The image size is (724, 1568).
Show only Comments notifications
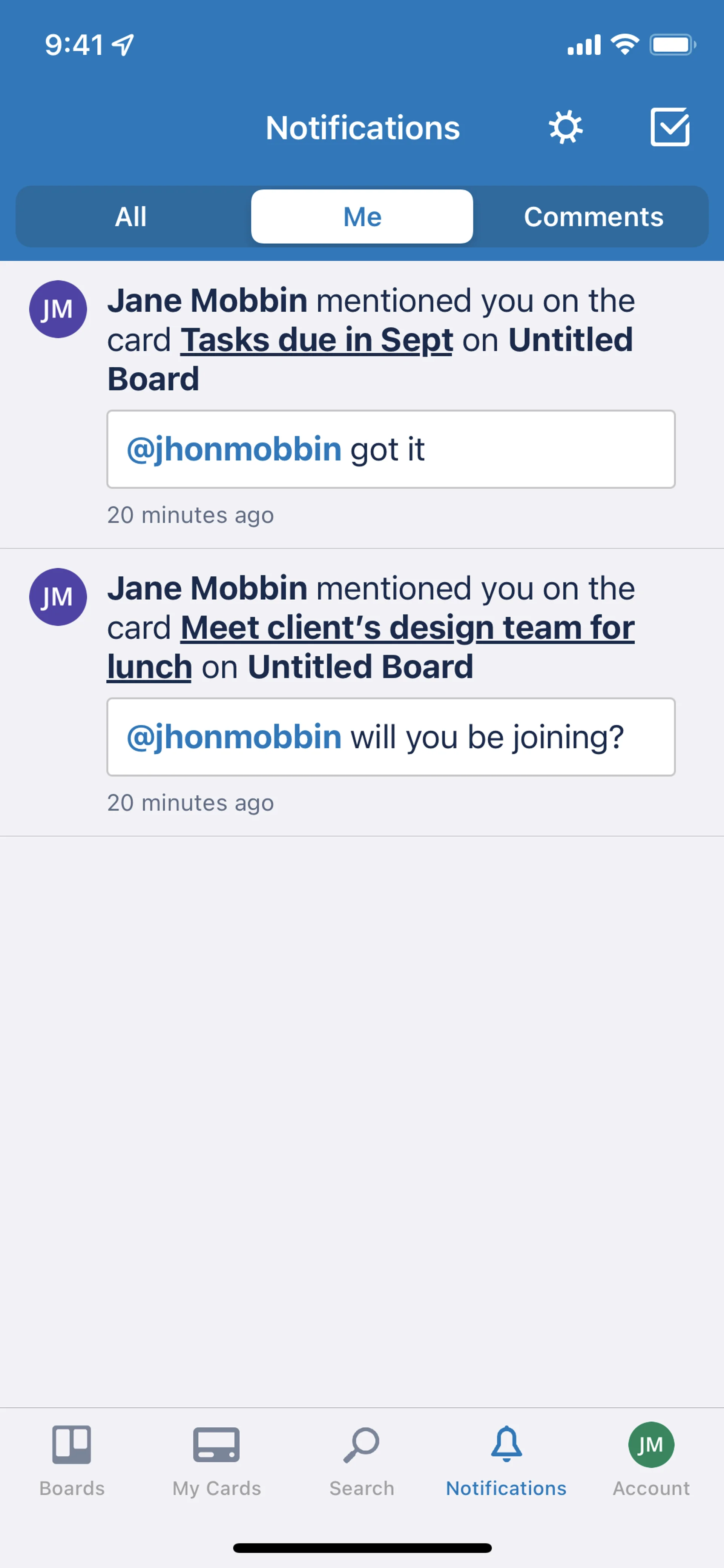[x=593, y=217]
